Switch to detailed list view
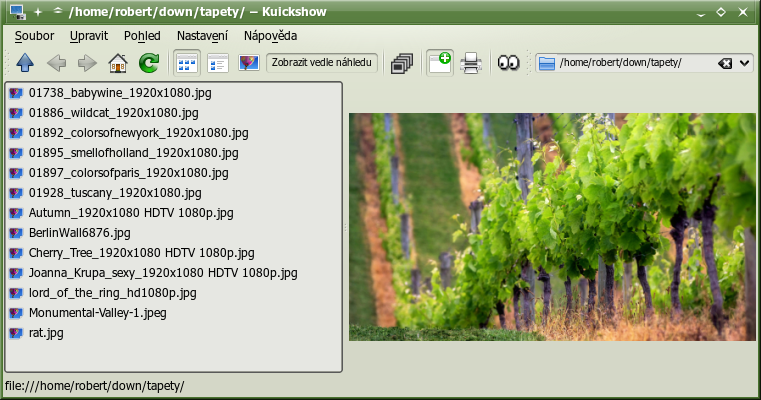Image resolution: width=761 pixels, height=400 pixels. tap(218, 63)
